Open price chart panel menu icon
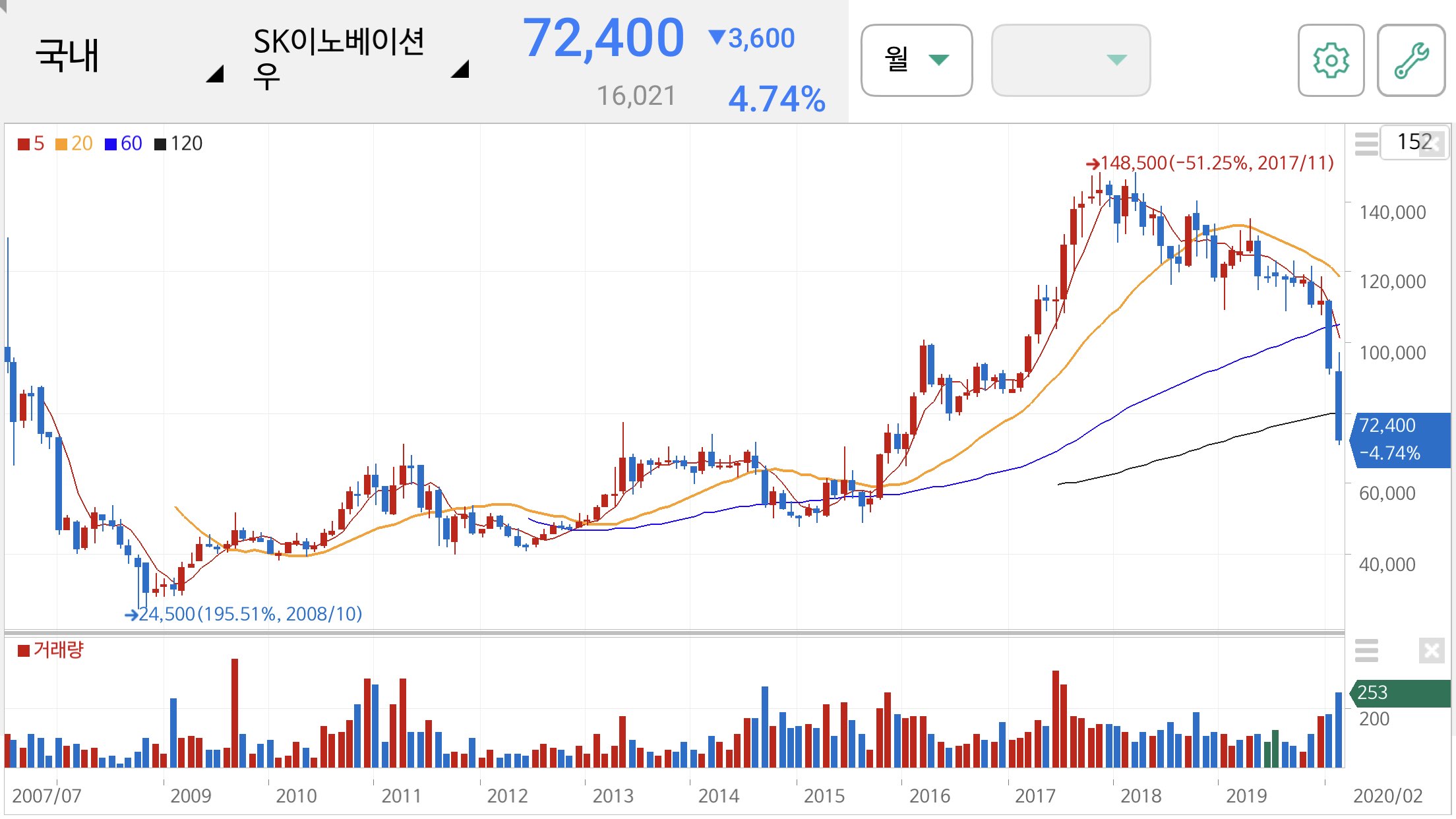Image resolution: width=1456 pixels, height=819 pixels. click(1366, 143)
